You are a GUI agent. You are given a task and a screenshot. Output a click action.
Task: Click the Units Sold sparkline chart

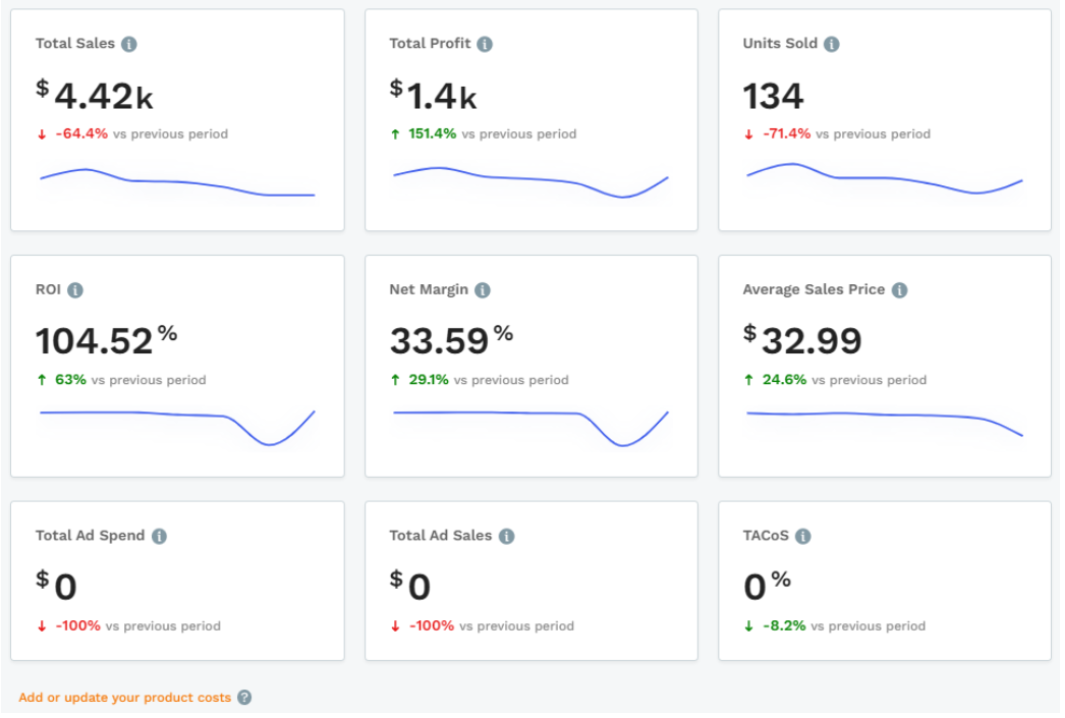[x=885, y=179]
